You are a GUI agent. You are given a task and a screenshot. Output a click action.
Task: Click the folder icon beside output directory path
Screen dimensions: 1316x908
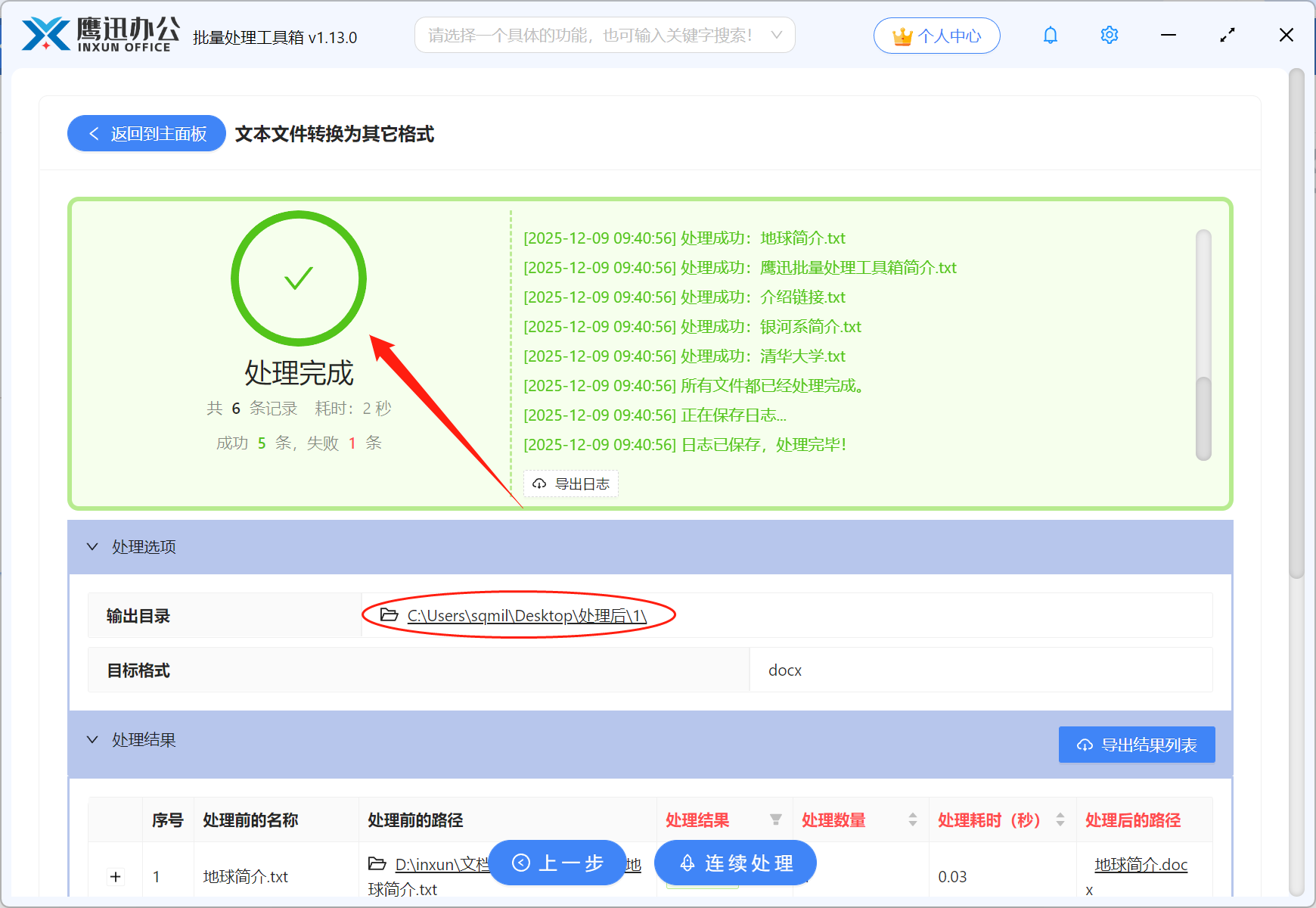point(388,615)
